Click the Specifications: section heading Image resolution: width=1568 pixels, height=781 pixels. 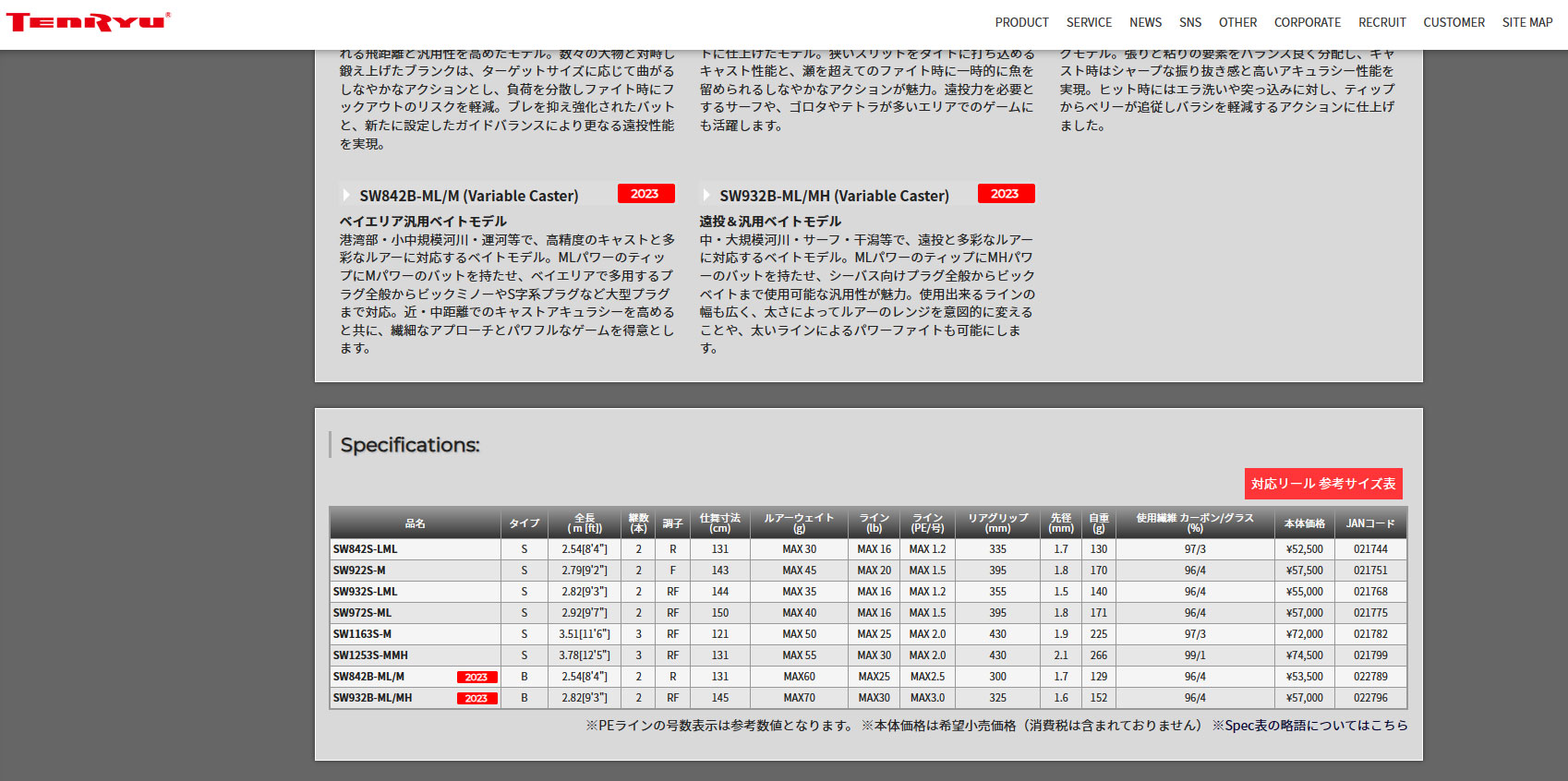tap(410, 445)
